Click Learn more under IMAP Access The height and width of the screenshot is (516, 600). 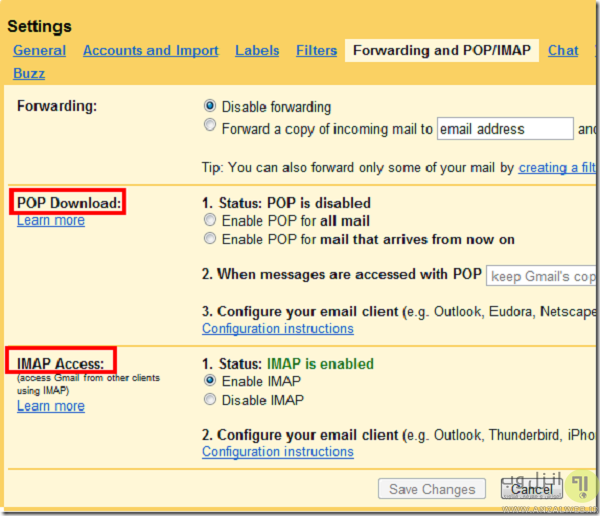point(51,406)
